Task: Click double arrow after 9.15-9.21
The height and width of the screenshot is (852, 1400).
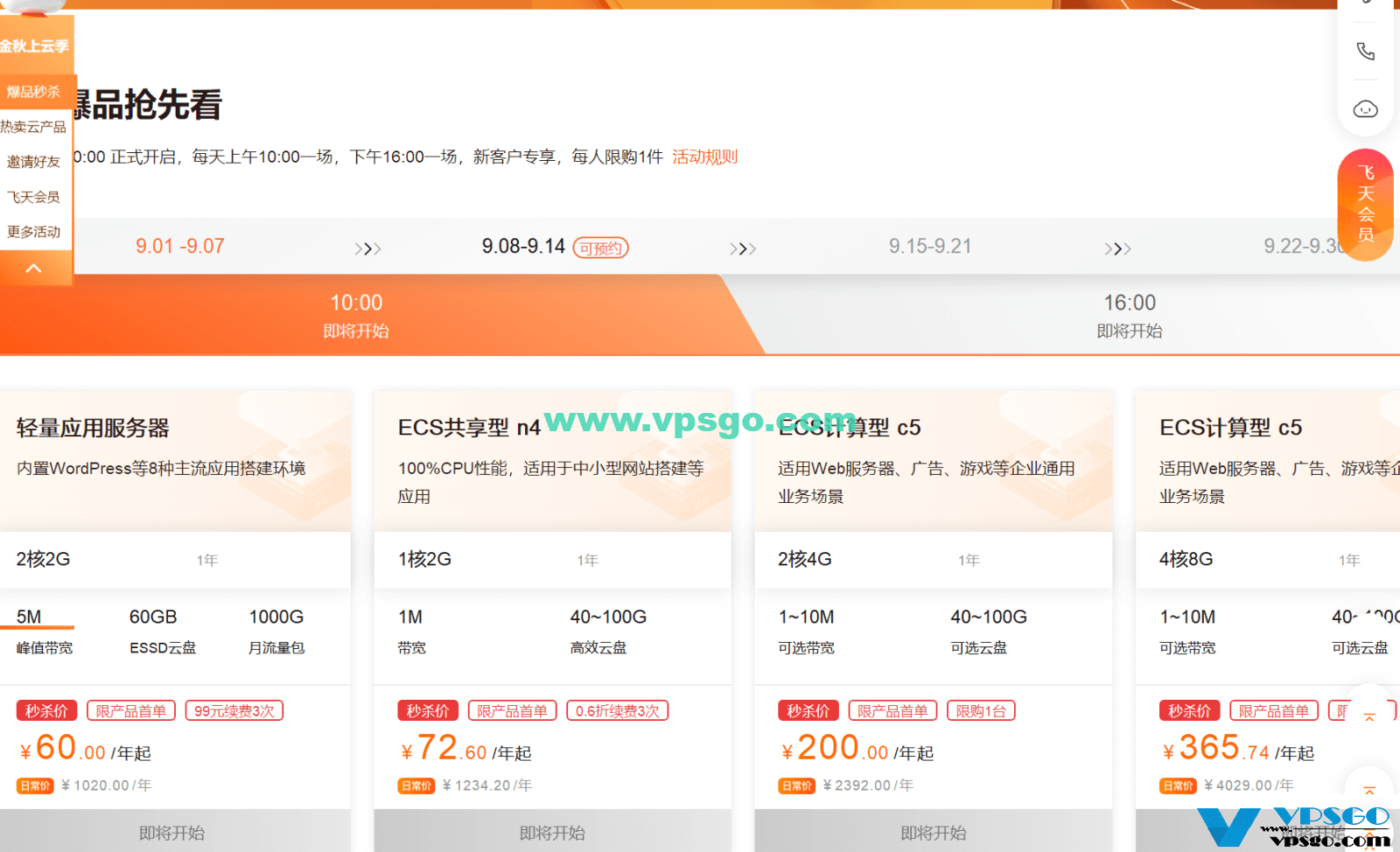Action: [1117, 249]
